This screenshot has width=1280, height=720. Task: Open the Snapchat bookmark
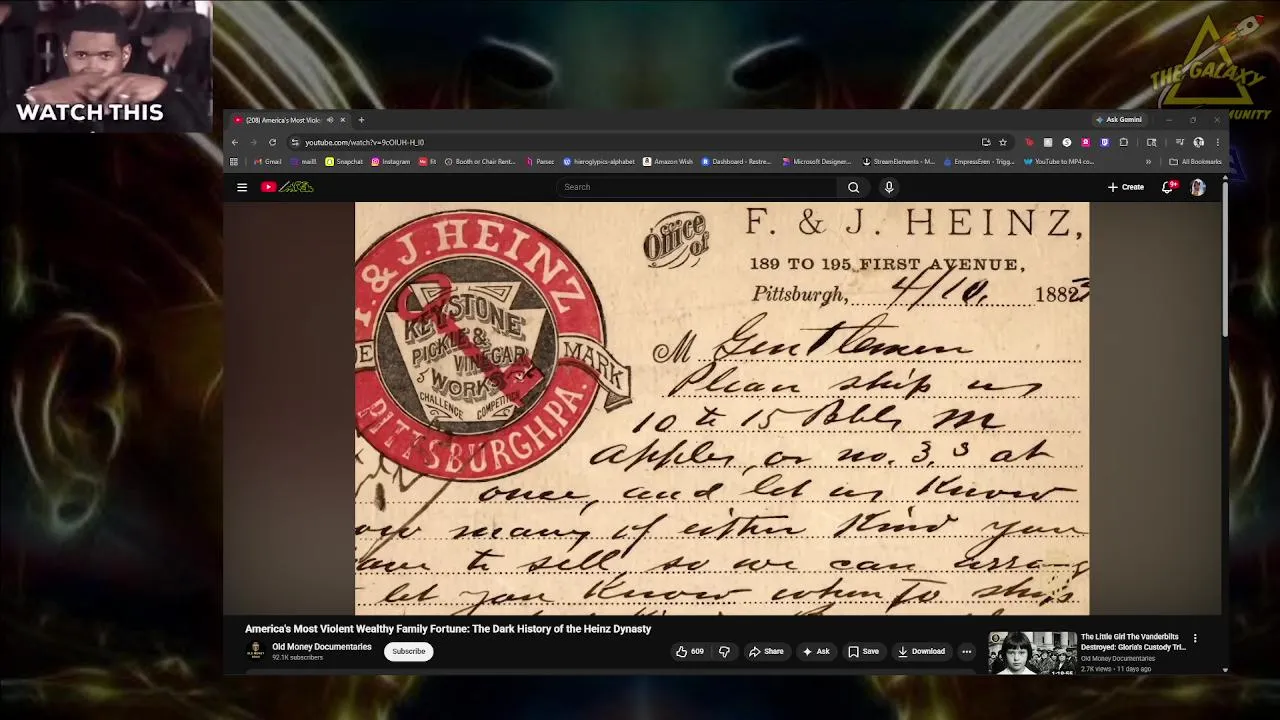pyautogui.click(x=344, y=161)
